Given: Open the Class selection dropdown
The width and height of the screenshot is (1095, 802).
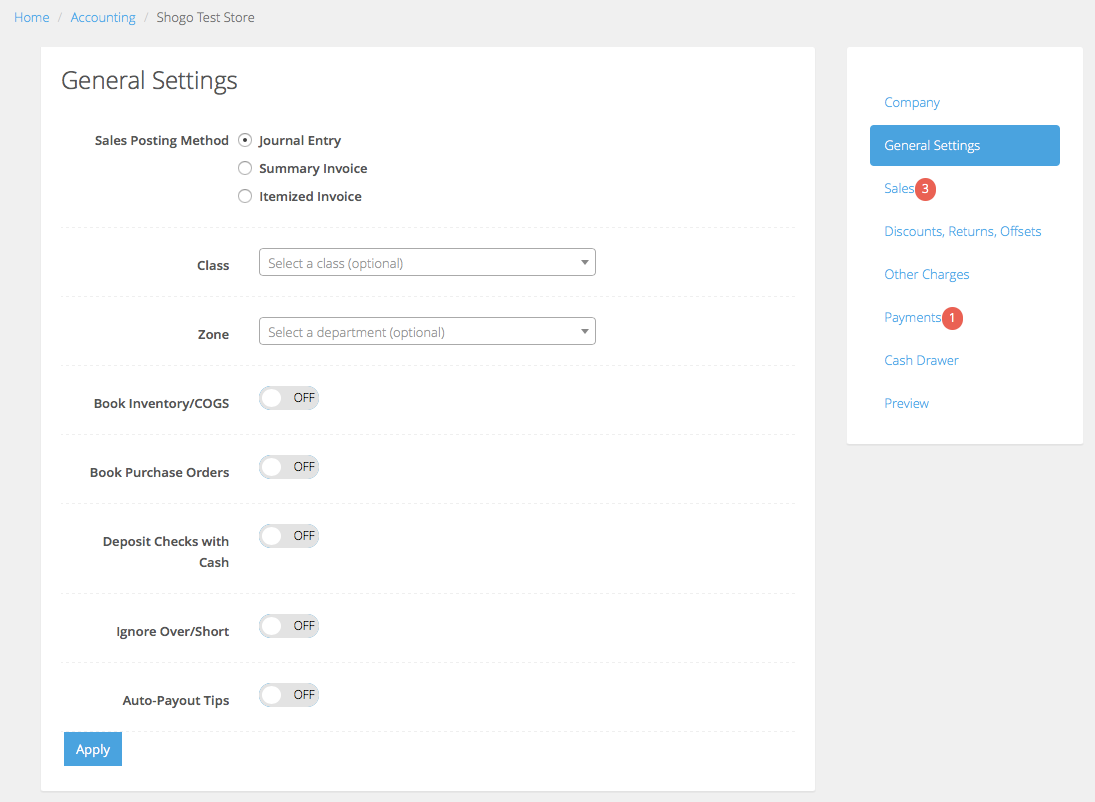Looking at the screenshot, I should [x=427, y=262].
